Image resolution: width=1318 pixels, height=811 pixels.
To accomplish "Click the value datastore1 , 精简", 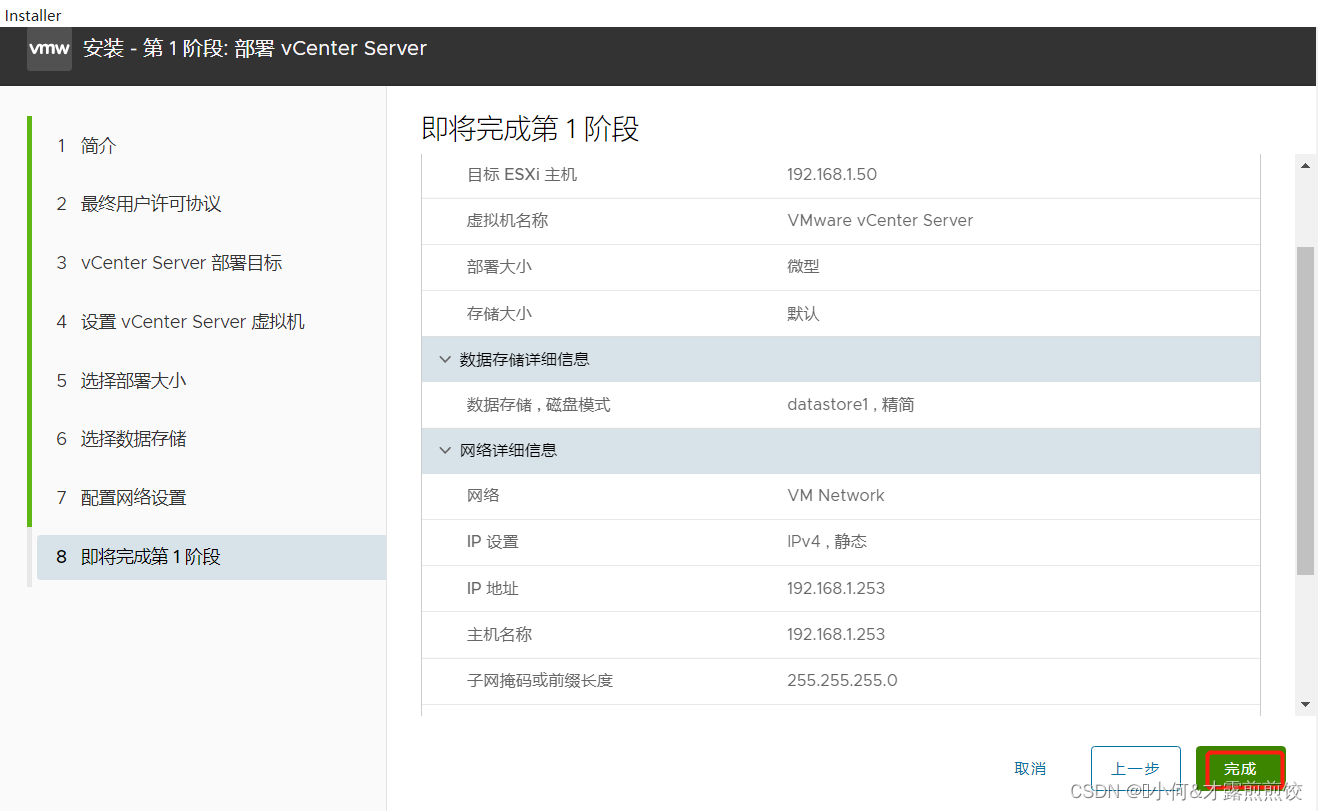I will (851, 405).
